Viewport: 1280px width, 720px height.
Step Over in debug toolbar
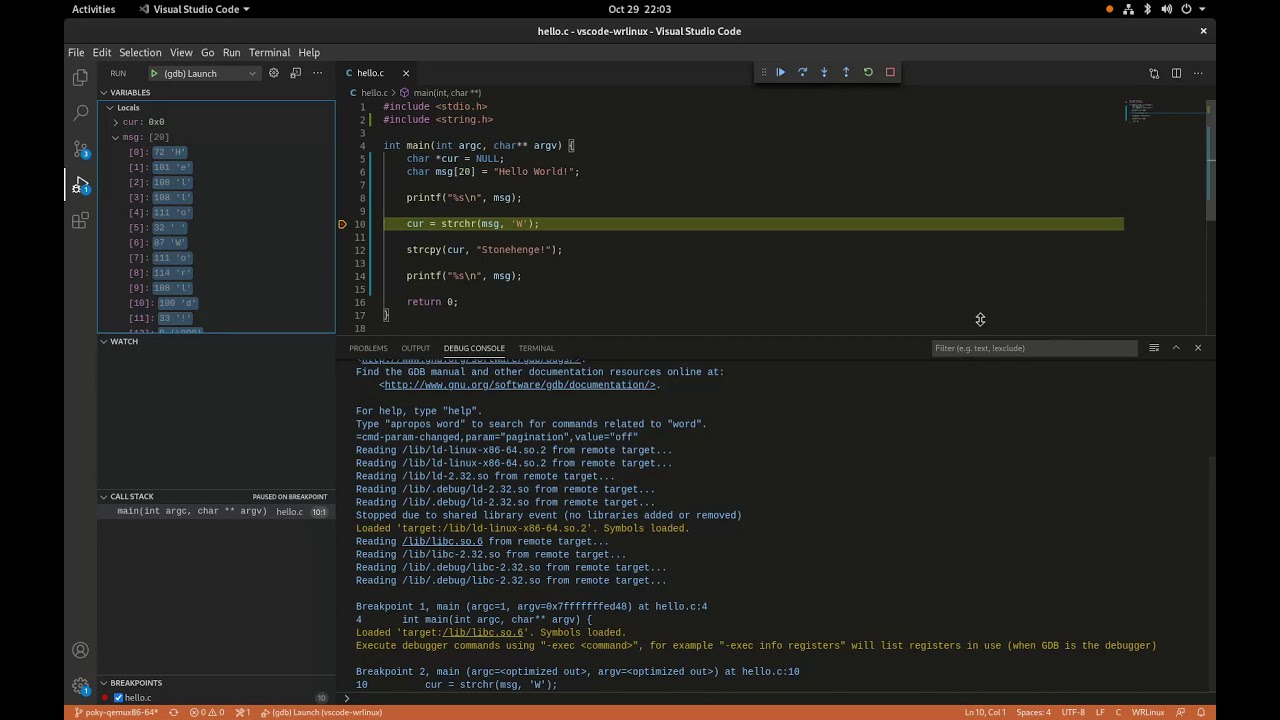802,72
